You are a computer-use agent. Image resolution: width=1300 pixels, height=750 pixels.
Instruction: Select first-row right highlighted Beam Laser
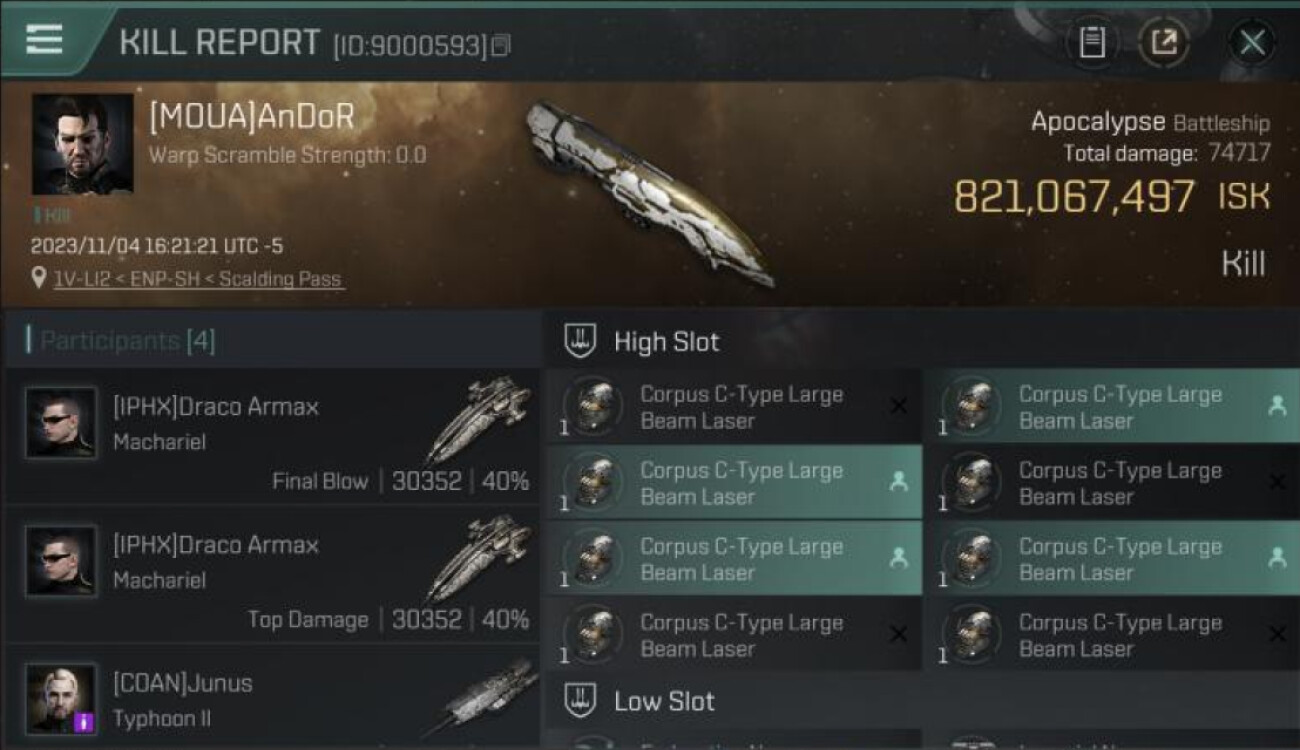click(1112, 407)
